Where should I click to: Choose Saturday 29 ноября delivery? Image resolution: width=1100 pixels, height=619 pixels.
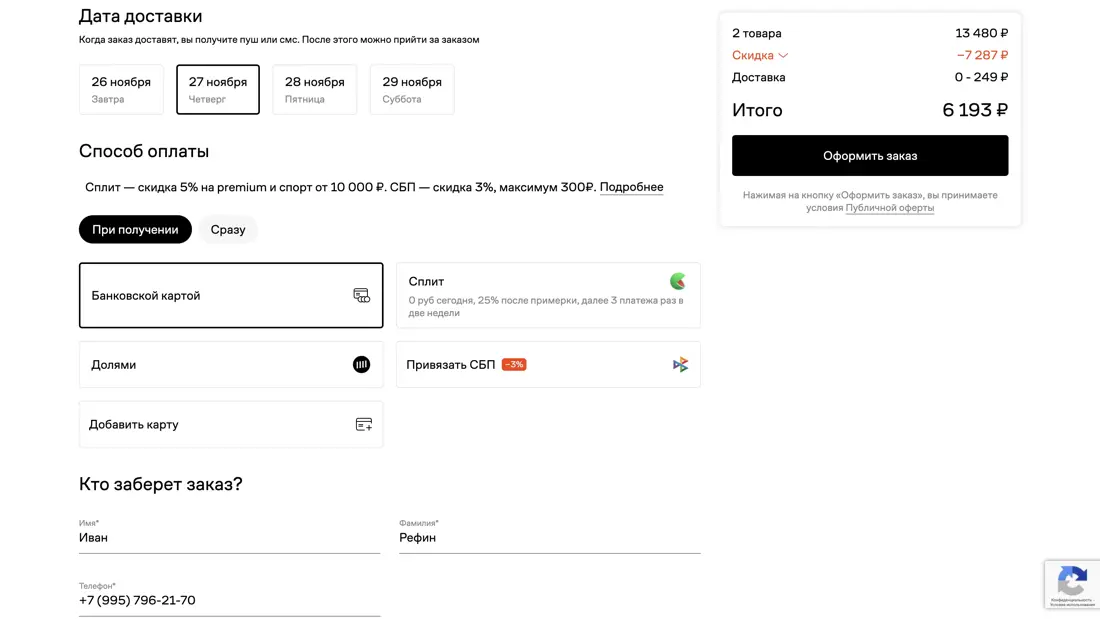411,89
